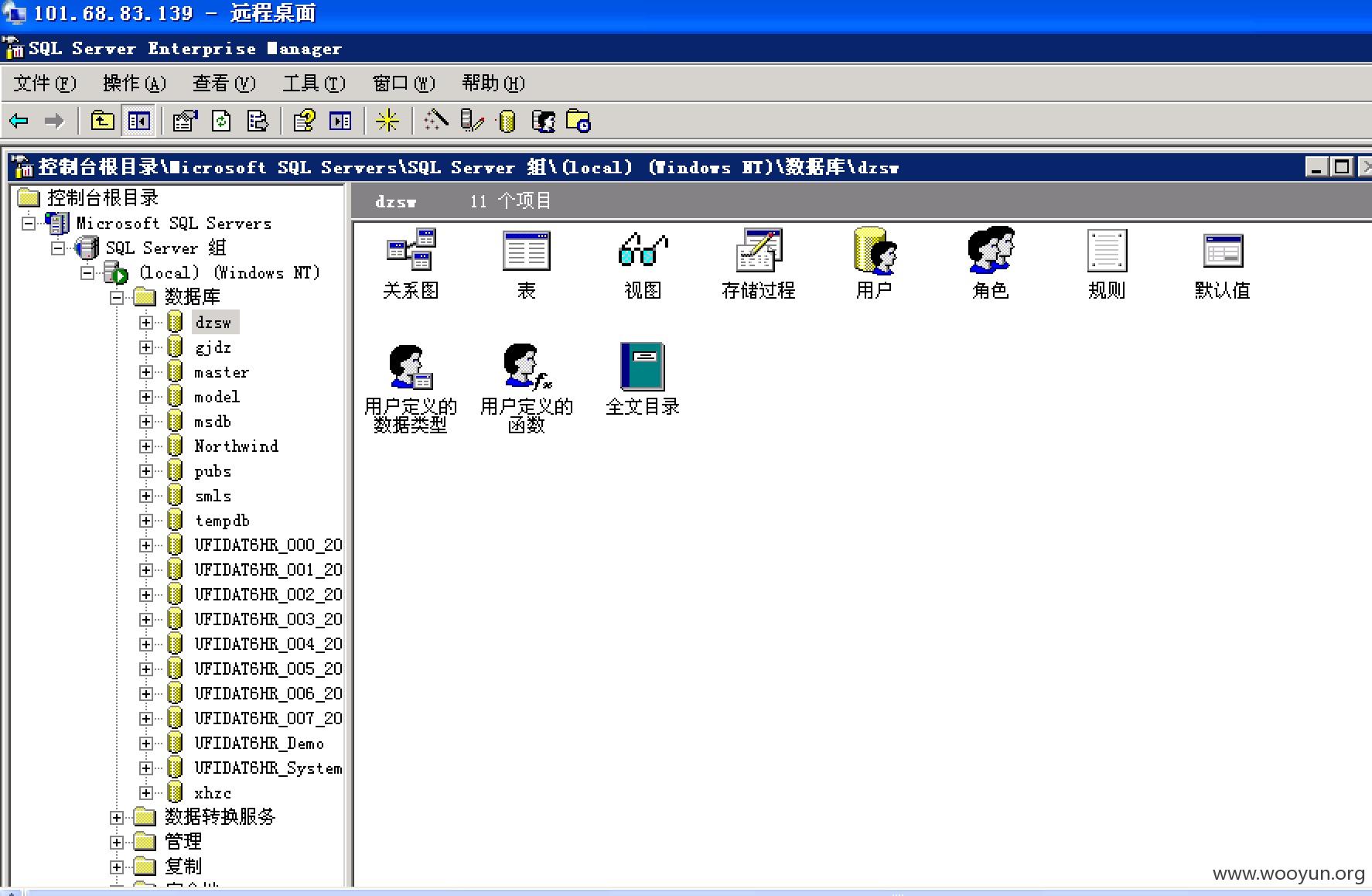Click the New login toolbar icon
Image resolution: width=1372 pixels, height=896 pixels.
[544, 121]
